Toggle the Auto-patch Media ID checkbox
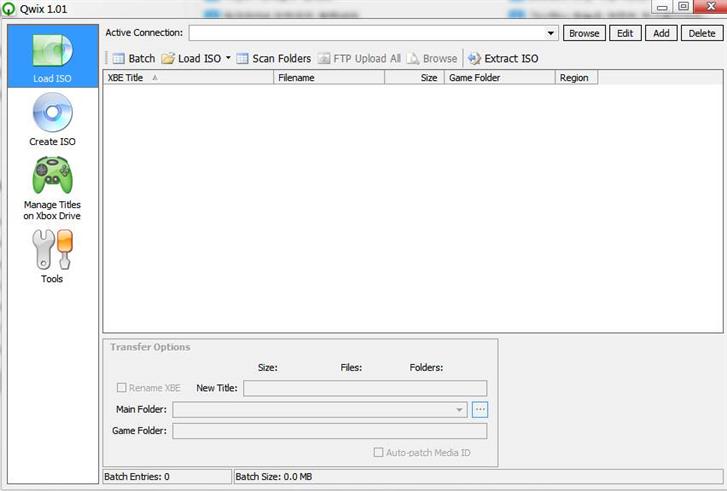727x491 pixels. (378, 452)
